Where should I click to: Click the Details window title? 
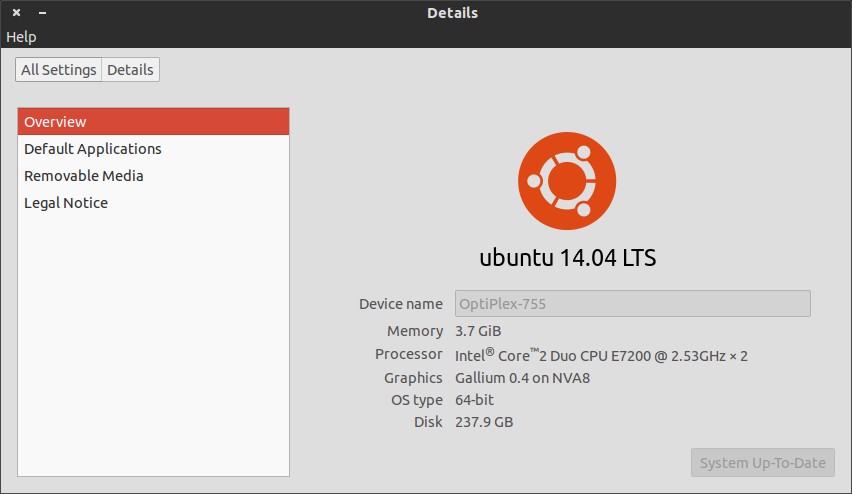(x=452, y=13)
